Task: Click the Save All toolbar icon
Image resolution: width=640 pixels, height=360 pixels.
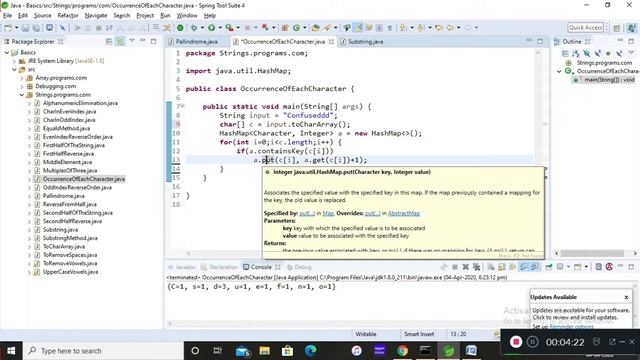Action: click(36, 27)
